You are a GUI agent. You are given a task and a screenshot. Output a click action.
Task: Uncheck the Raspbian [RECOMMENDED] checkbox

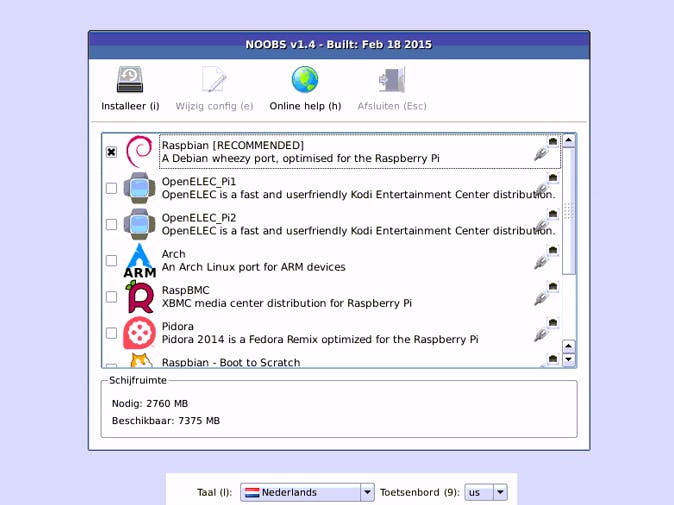[111, 152]
